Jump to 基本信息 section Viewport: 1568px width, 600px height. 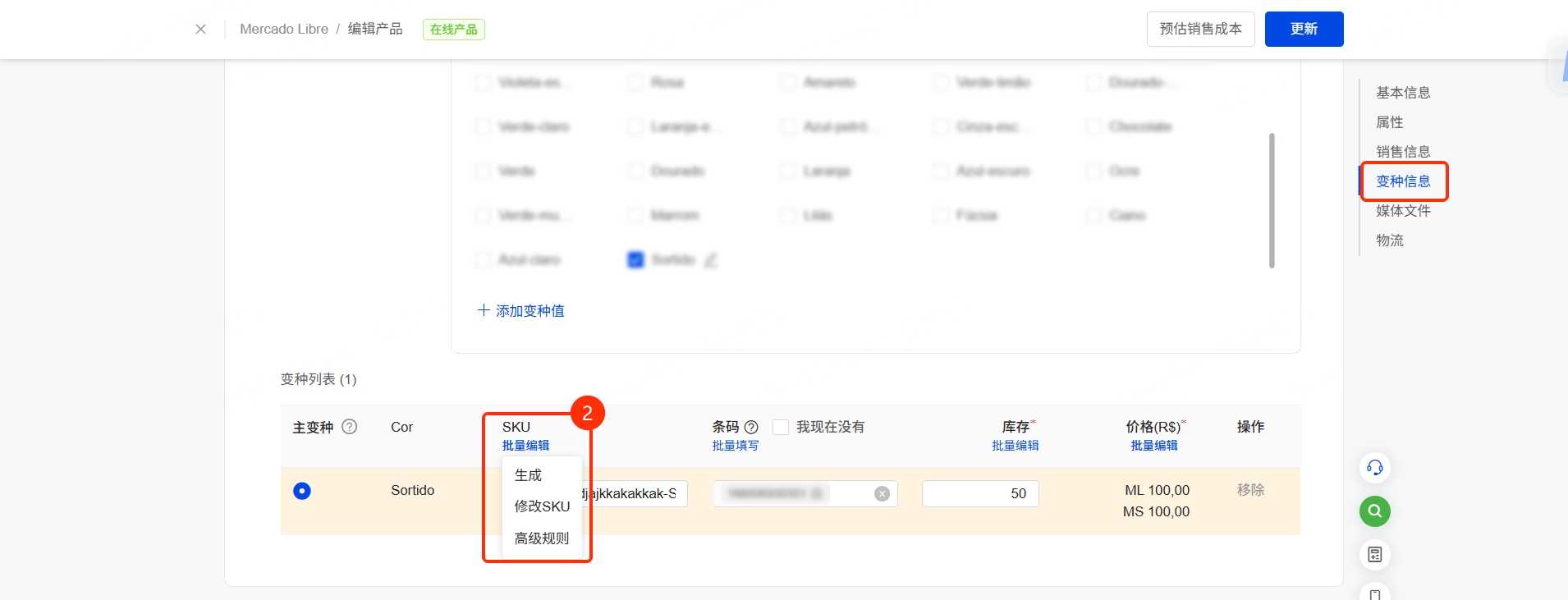tap(1403, 93)
